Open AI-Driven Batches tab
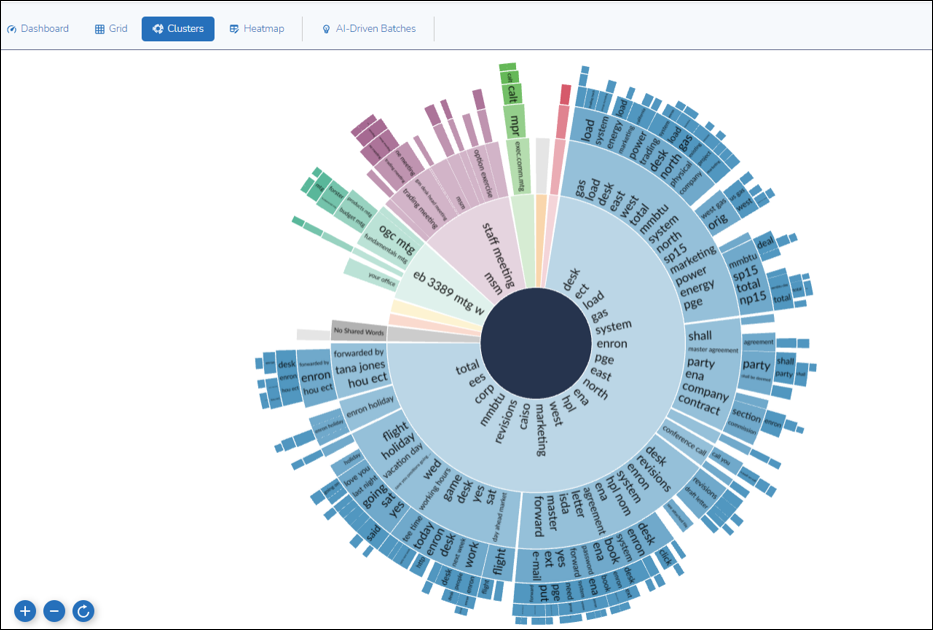The width and height of the screenshot is (933, 630). click(x=368, y=29)
